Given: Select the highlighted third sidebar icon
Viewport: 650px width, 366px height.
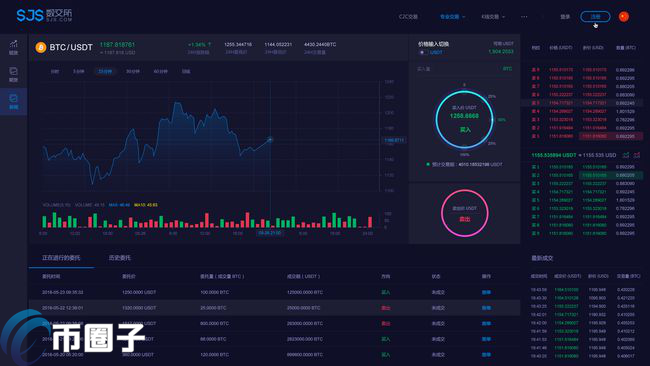Looking at the screenshot, I should click(14, 102).
